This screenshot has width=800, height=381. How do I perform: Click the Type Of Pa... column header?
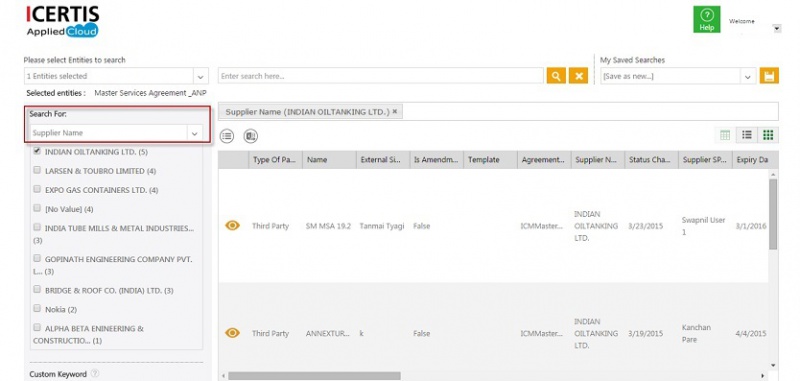click(276, 160)
